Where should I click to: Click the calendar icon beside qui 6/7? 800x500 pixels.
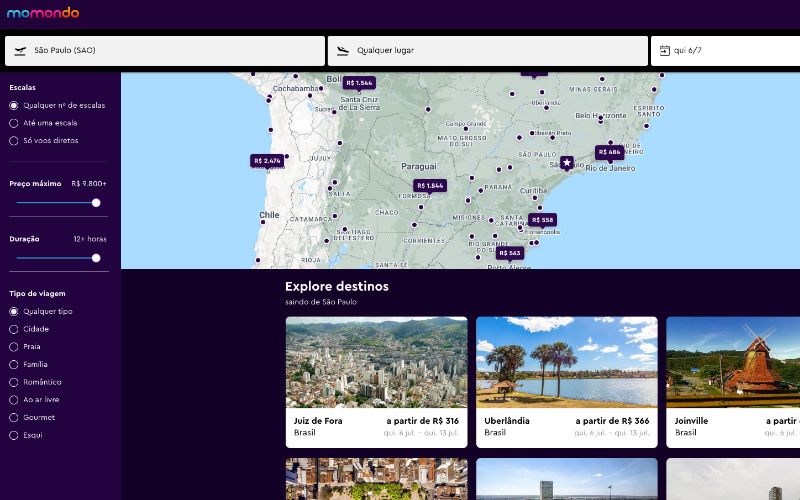tap(664, 51)
